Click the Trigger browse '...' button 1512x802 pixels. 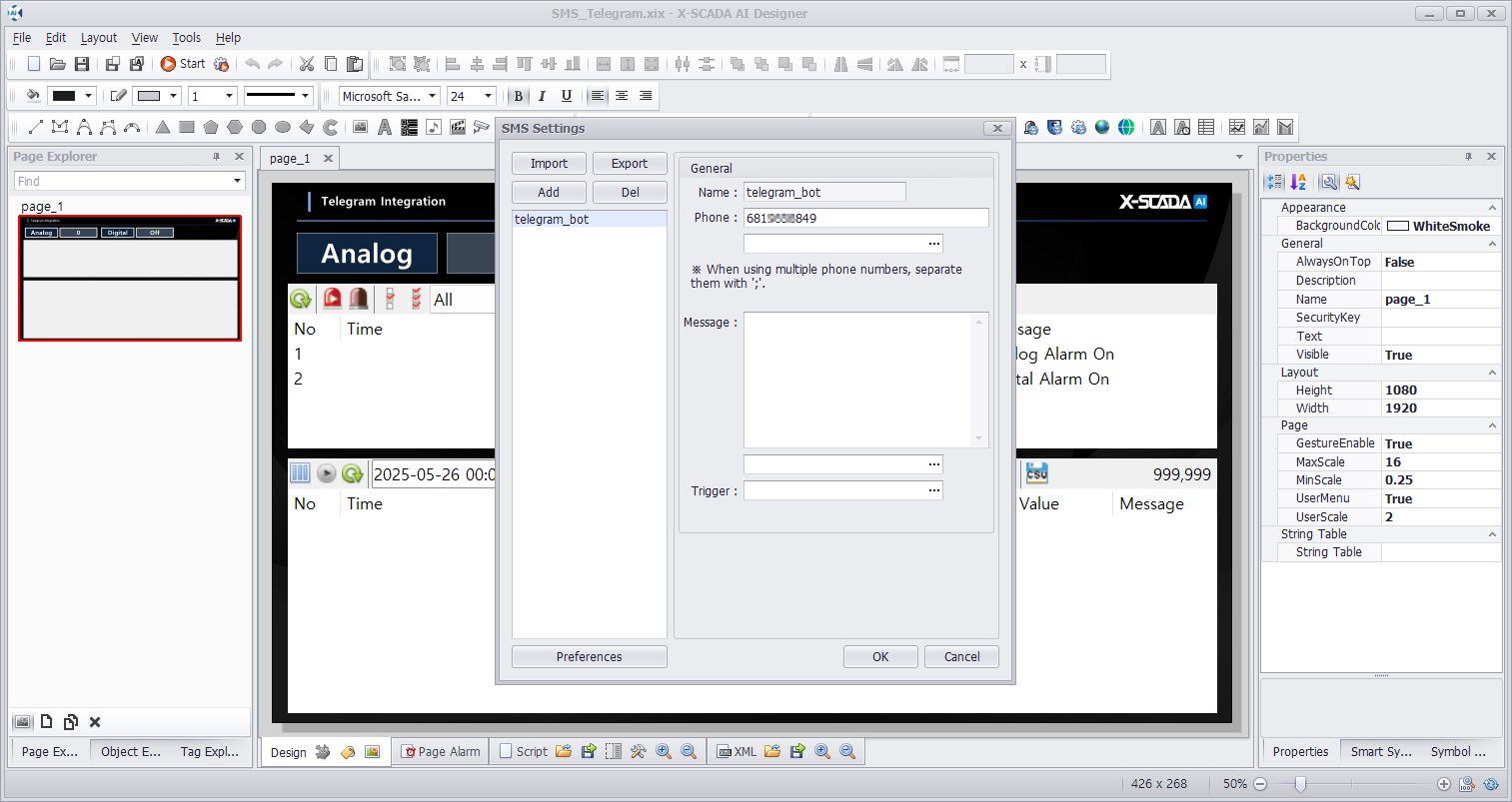click(x=934, y=490)
